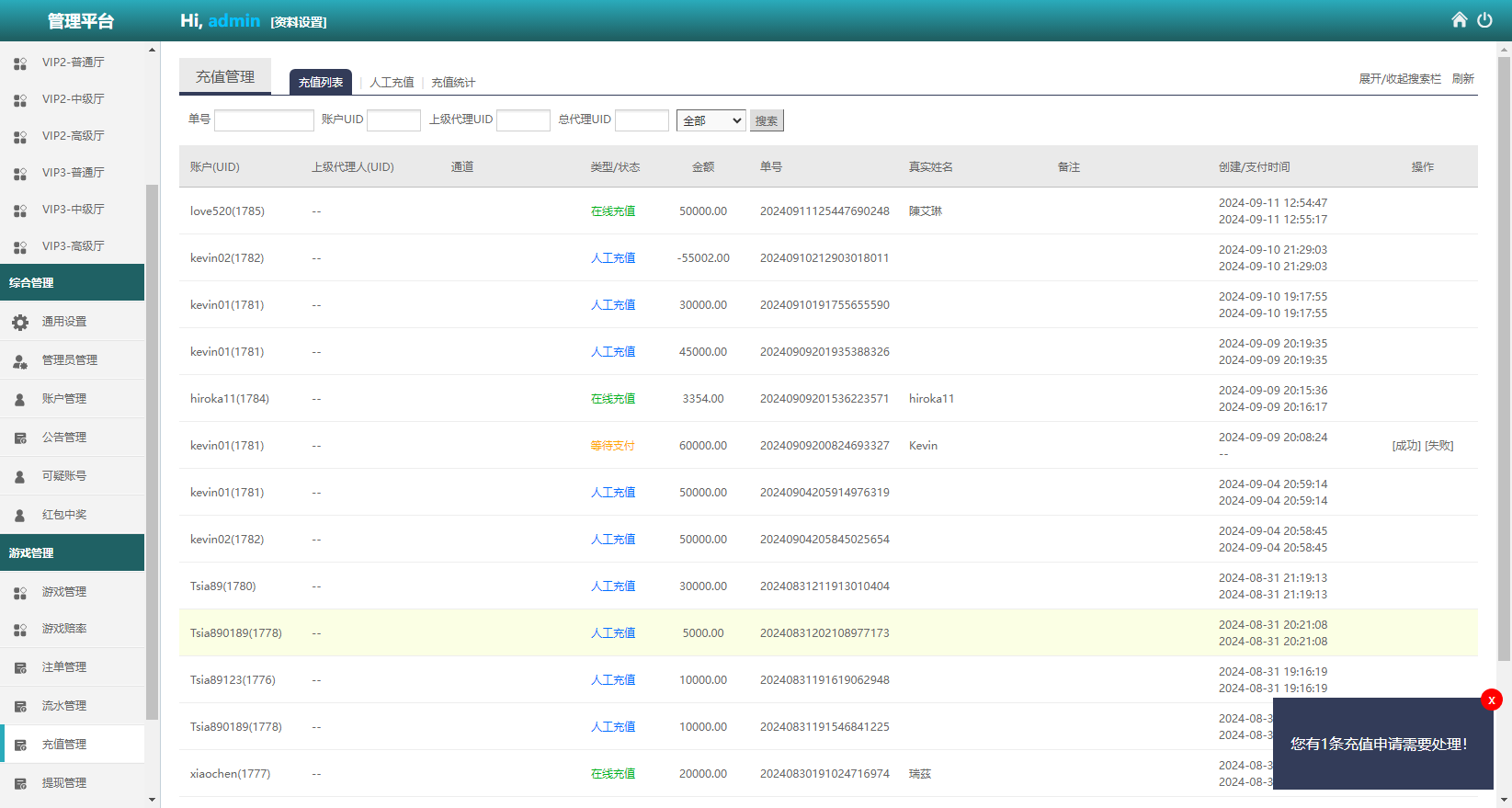Mark kevin01 pending order as 成功
This screenshot has width=1512, height=808.
[1406, 446]
